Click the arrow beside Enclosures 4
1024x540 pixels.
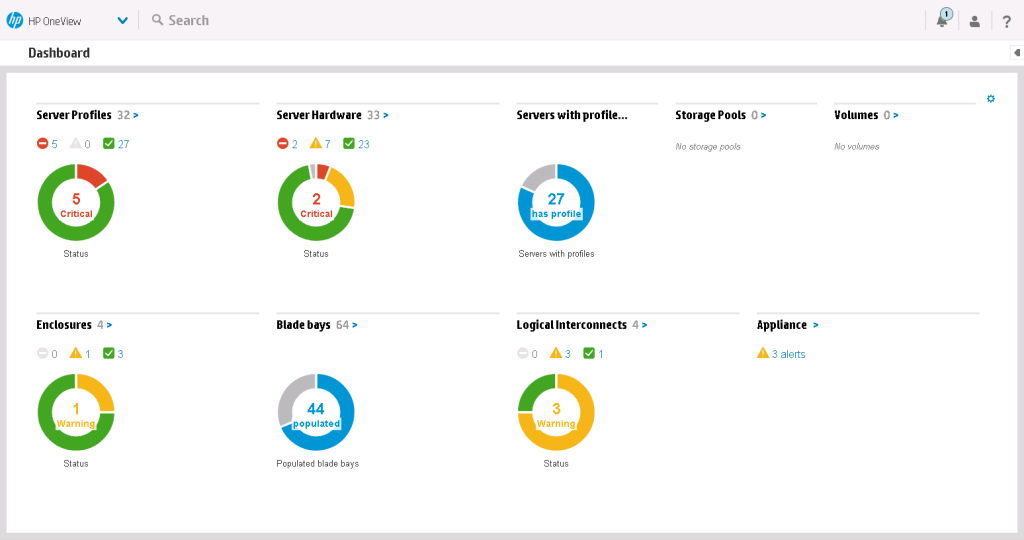[x=109, y=325]
